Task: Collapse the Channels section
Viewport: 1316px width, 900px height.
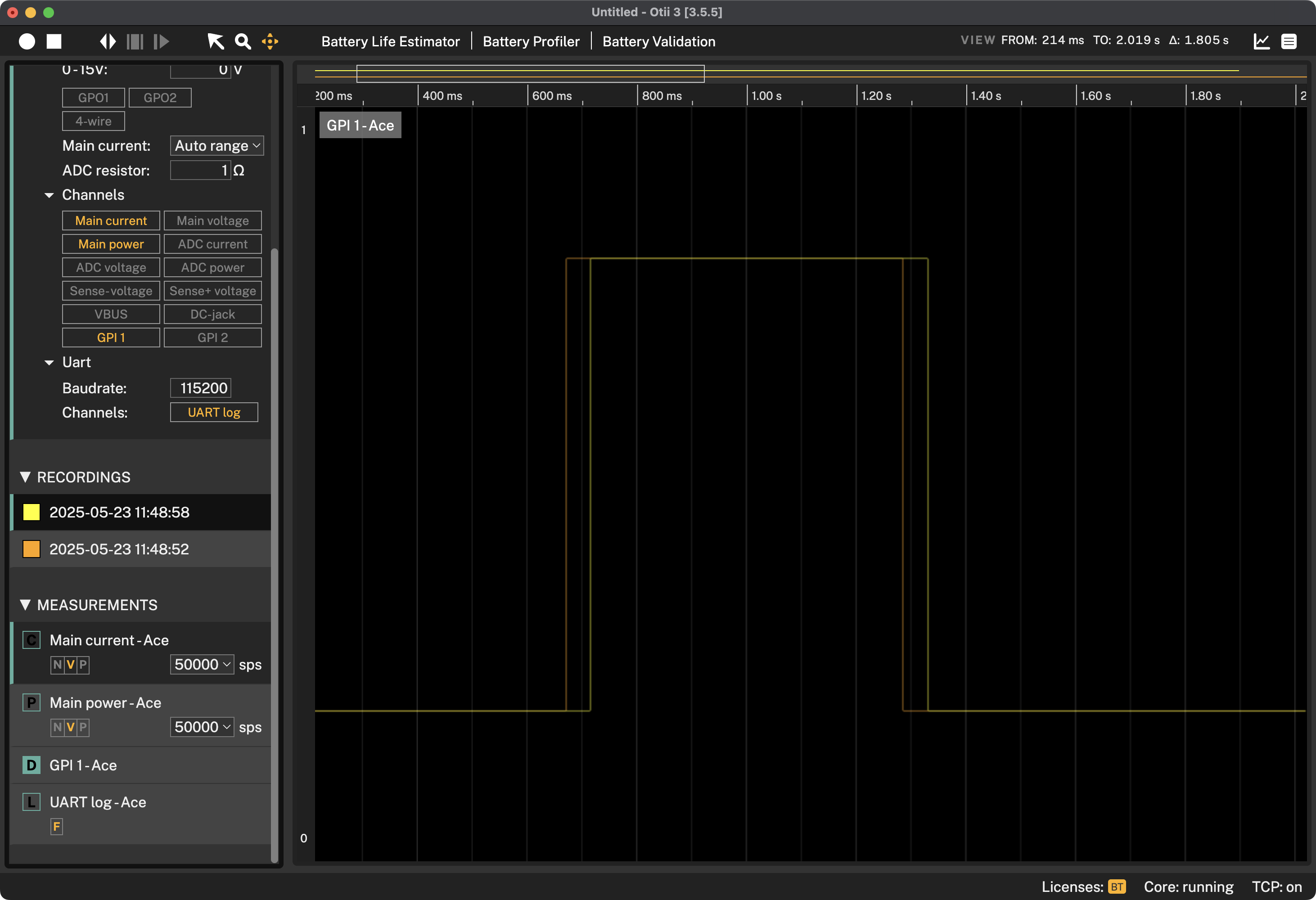Action: (x=49, y=195)
